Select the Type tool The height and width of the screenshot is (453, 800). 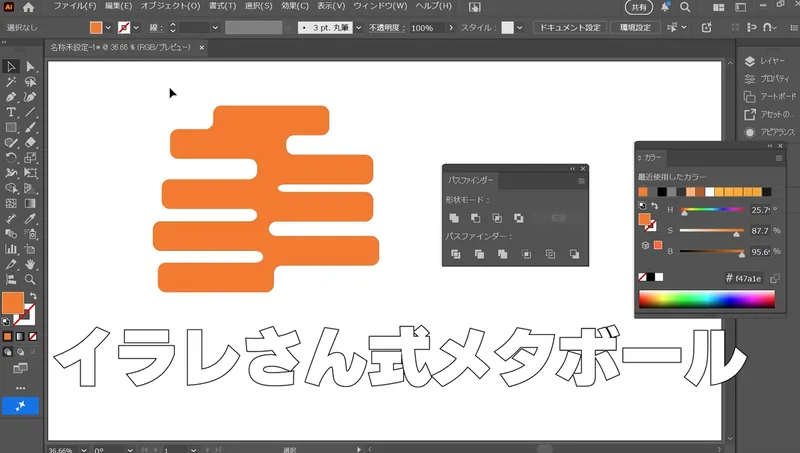(11, 113)
